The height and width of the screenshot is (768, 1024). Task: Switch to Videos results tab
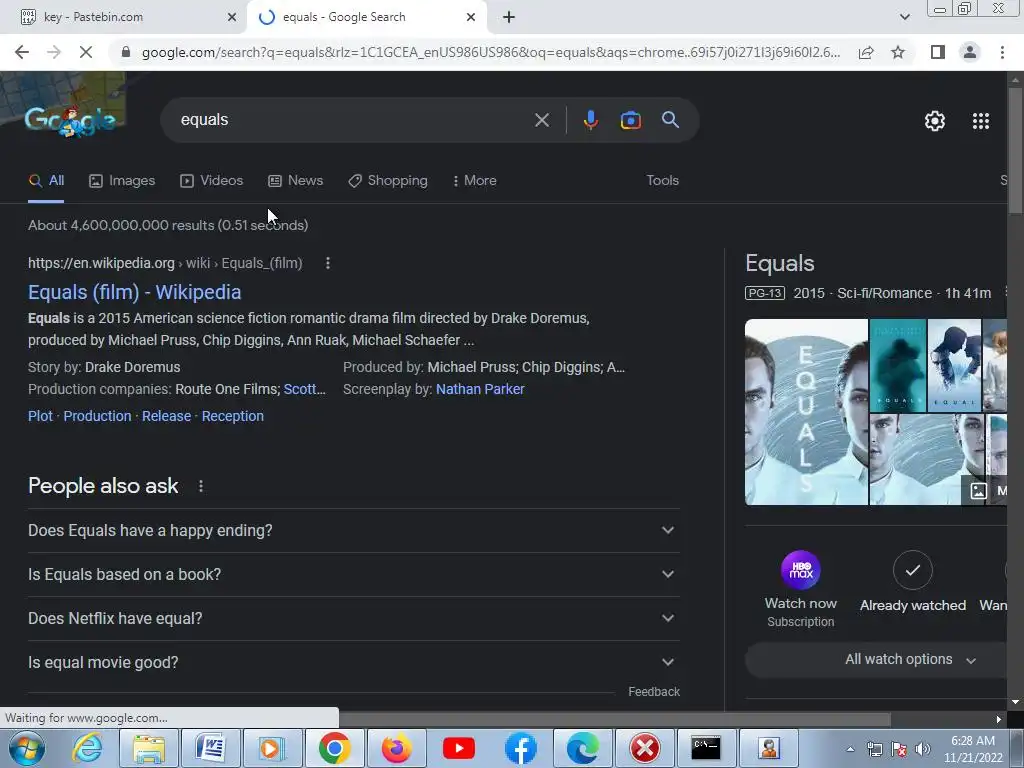click(212, 180)
